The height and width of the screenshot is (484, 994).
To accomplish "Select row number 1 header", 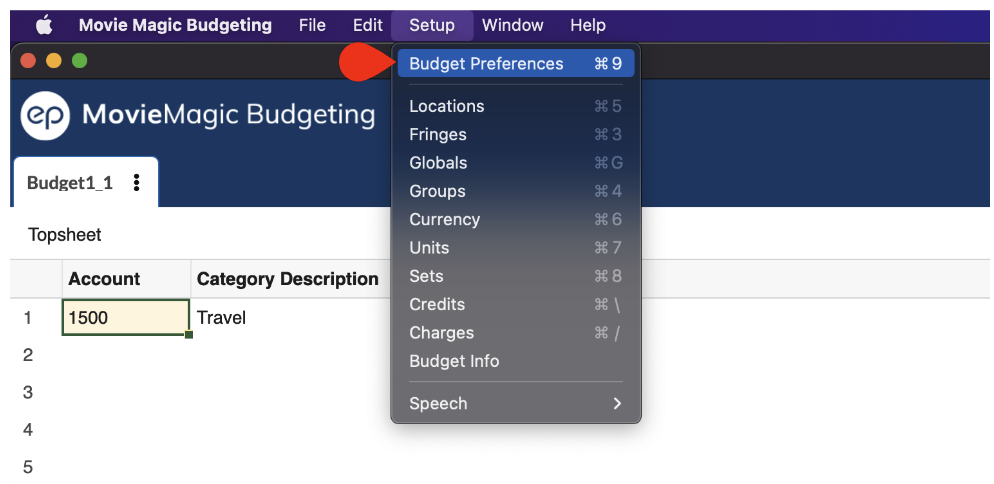I will coord(28,318).
